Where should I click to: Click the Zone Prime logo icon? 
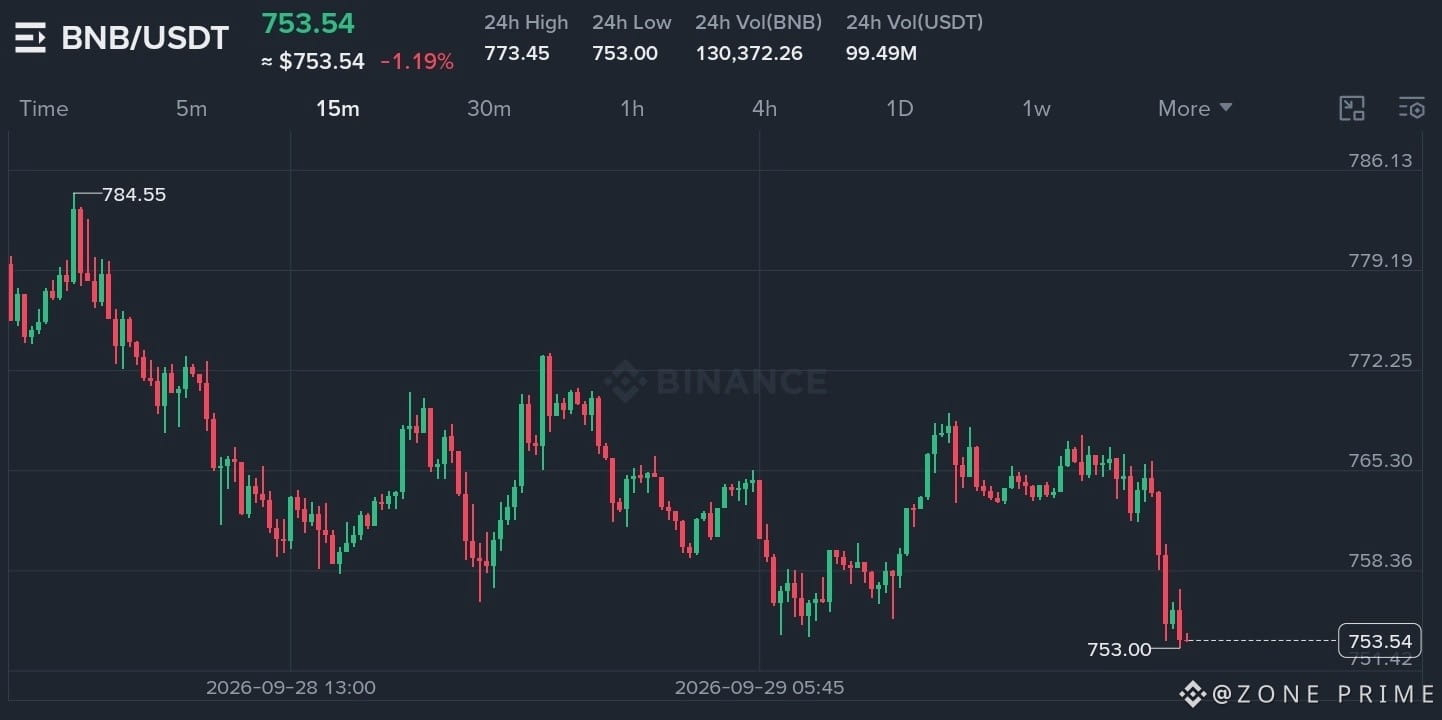point(1192,694)
